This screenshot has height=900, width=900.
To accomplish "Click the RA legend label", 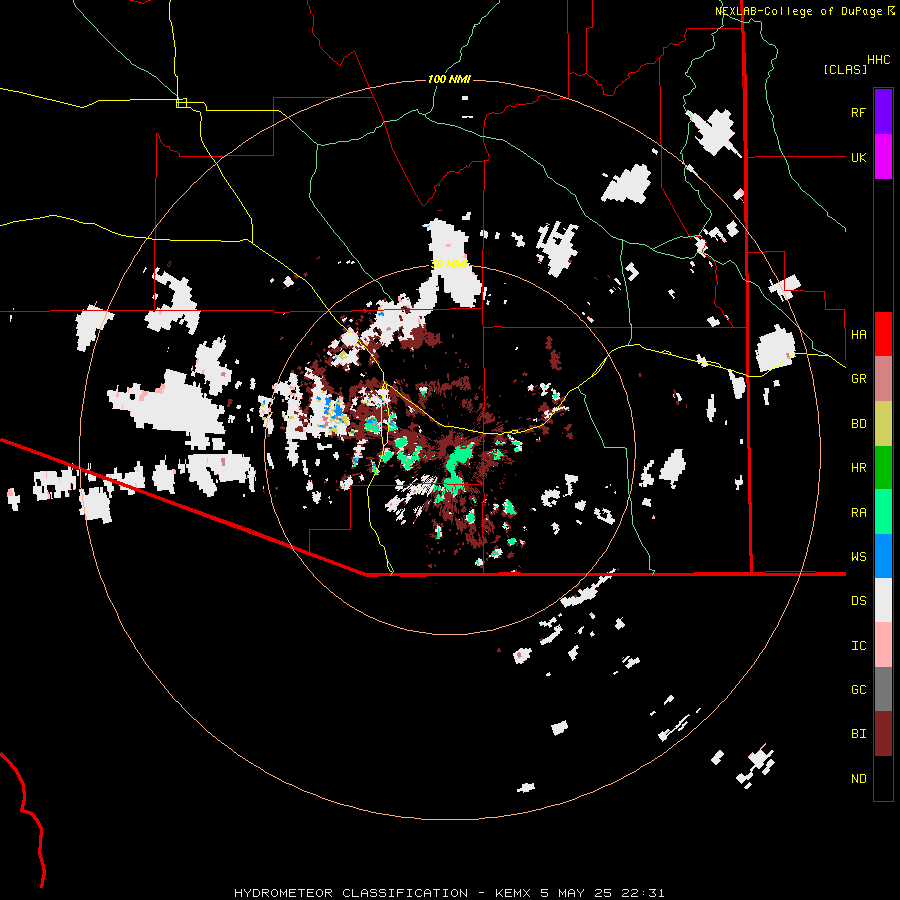I will pos(858,513).
